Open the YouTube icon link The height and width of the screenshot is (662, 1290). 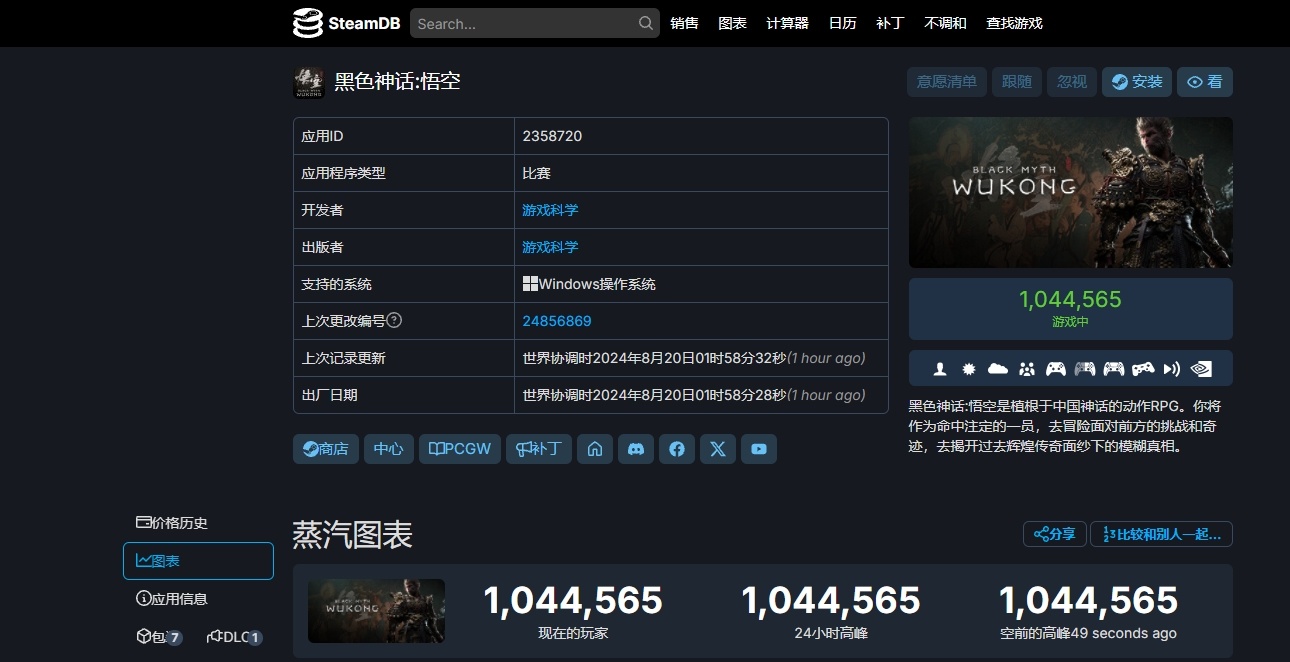coord(759,449)
